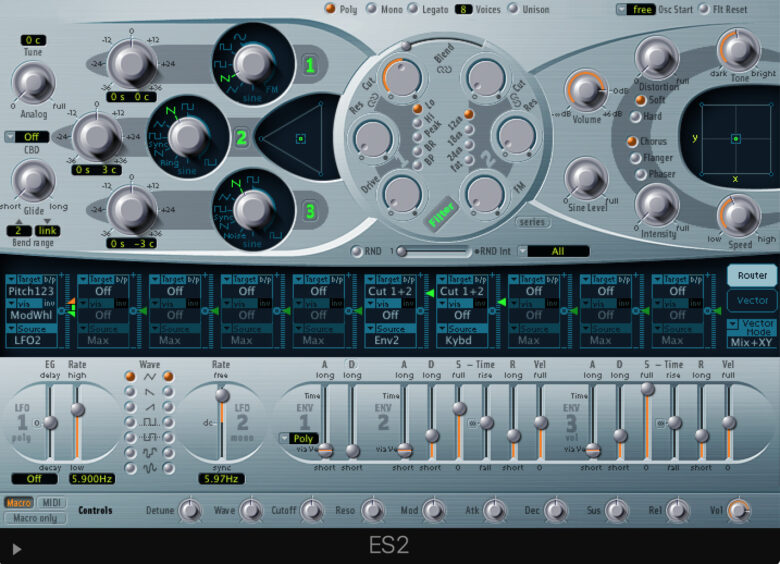Click oscillator 1 wave selector knob
This screenshot has height=564, width=780.
(x=254, y=64)
